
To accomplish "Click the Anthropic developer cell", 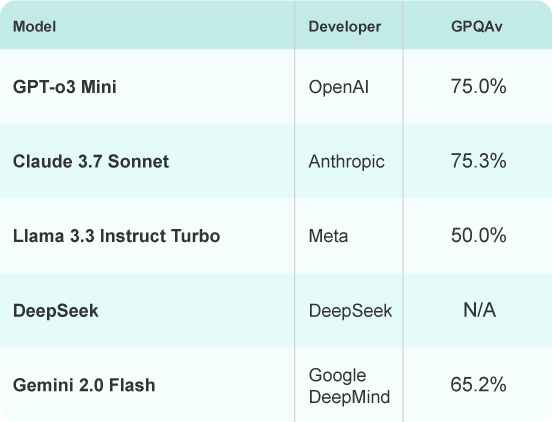I will [346, 162].
